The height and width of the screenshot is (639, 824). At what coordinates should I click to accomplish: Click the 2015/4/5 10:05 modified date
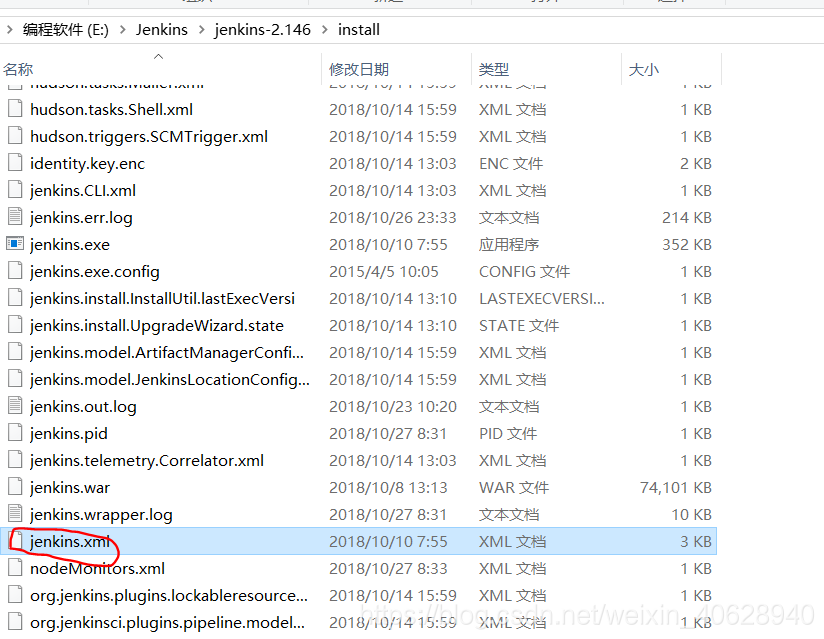(384, 272)
